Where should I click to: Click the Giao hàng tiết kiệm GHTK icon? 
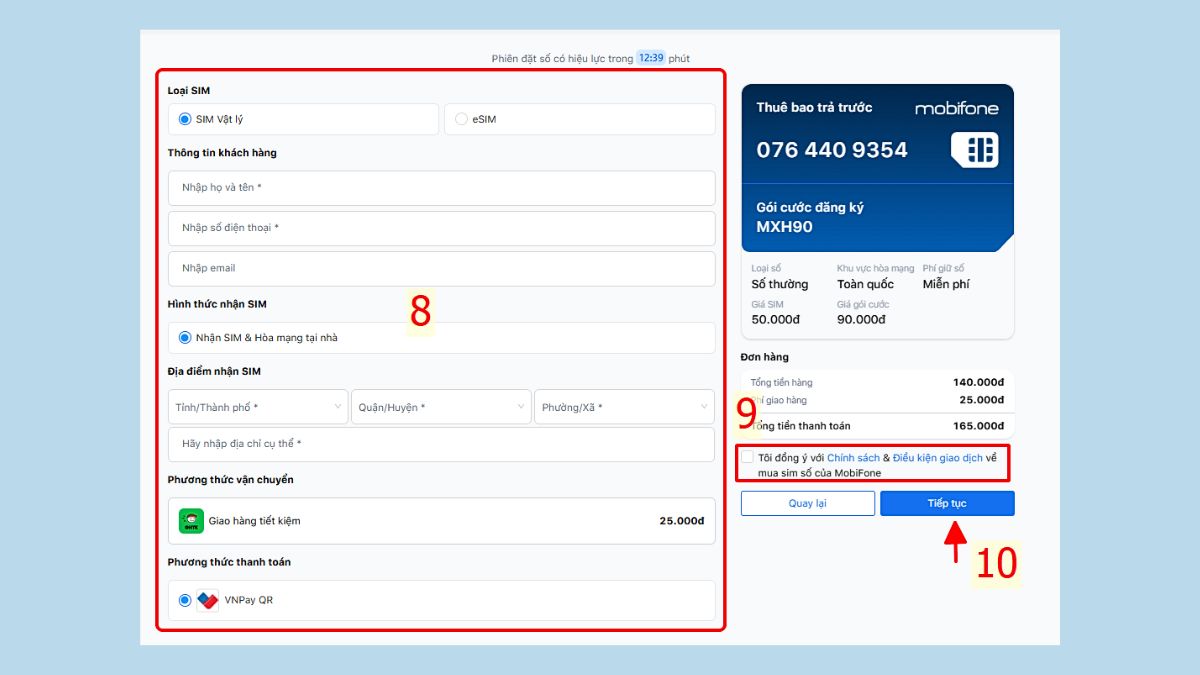coord(191,521)
